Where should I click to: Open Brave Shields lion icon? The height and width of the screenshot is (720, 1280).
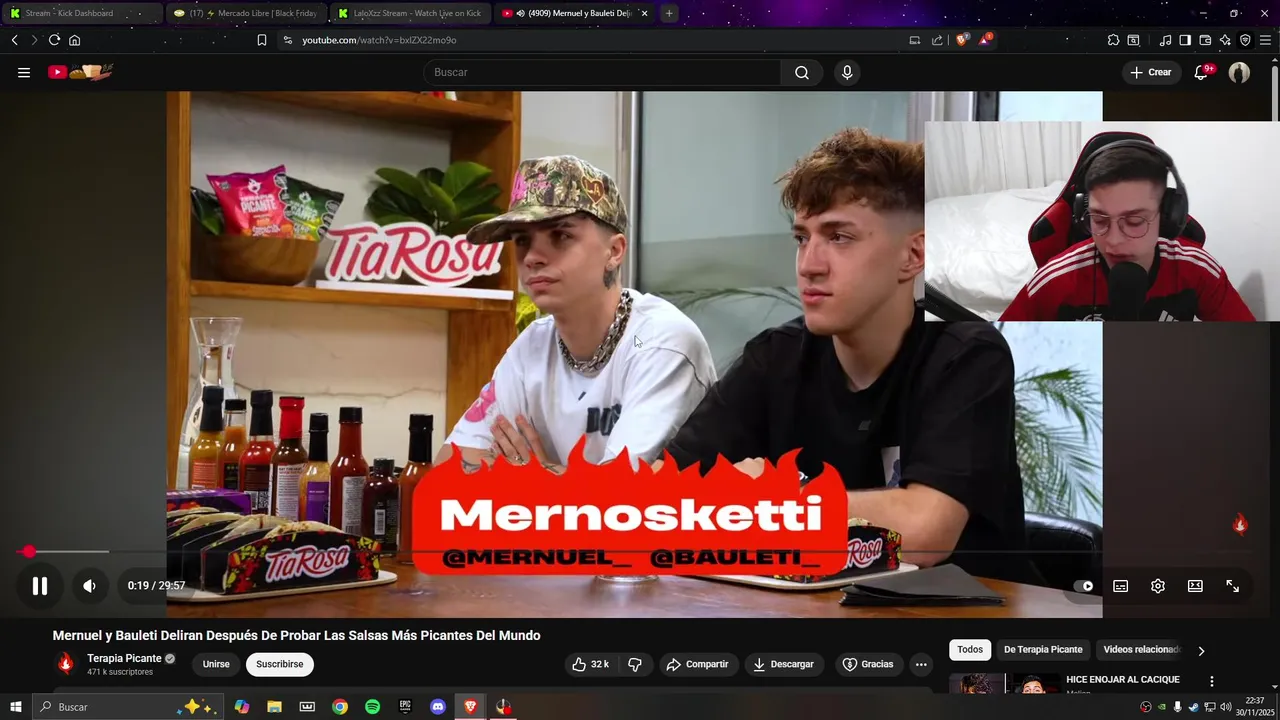click(962, 40)
